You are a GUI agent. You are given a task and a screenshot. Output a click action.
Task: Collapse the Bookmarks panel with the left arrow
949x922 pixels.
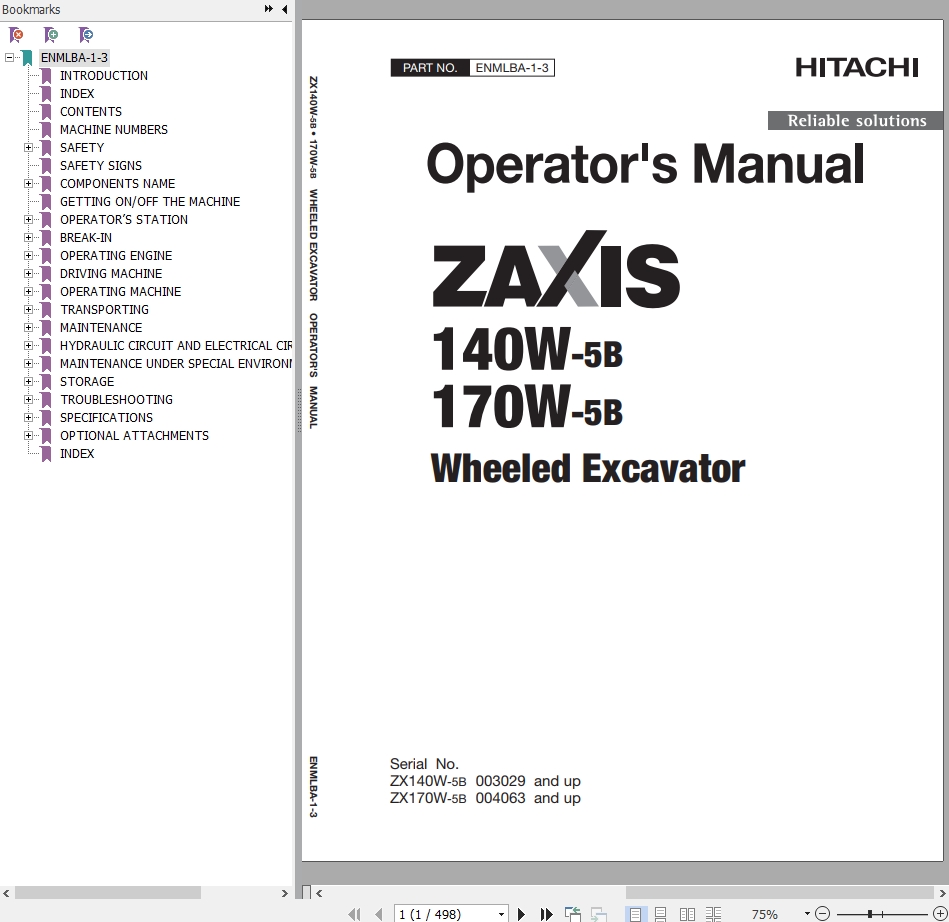click(x=284, y=9)
